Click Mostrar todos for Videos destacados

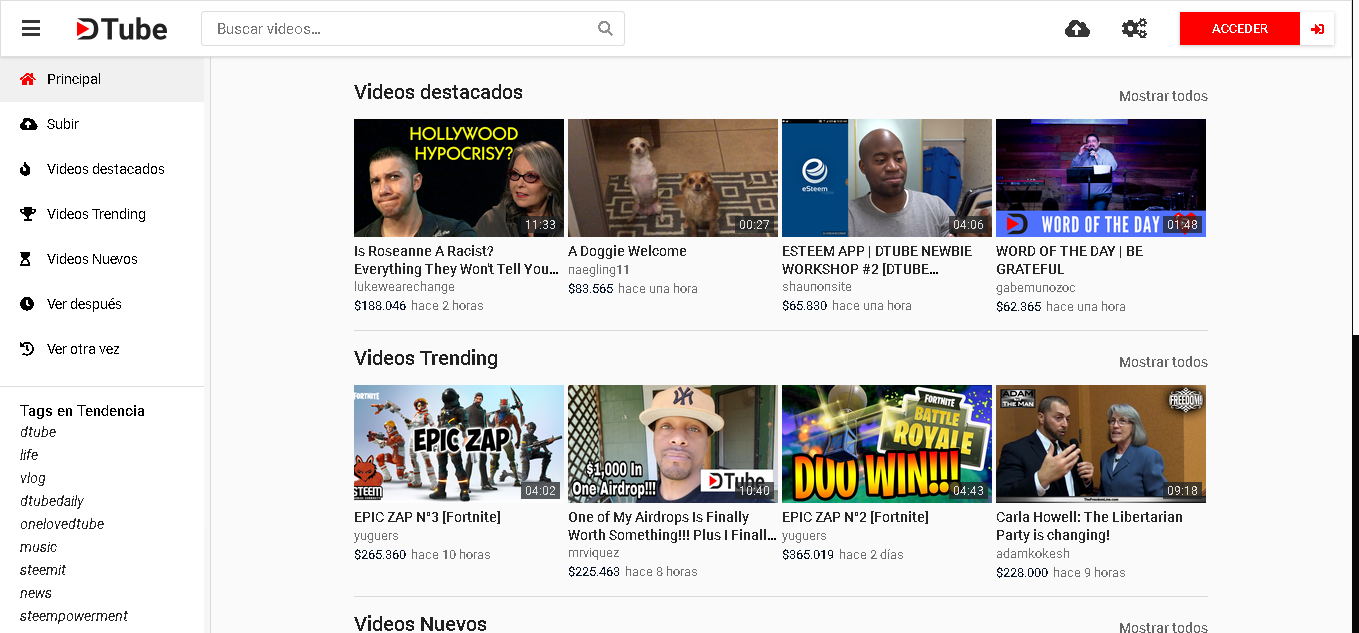point(1163,96)
